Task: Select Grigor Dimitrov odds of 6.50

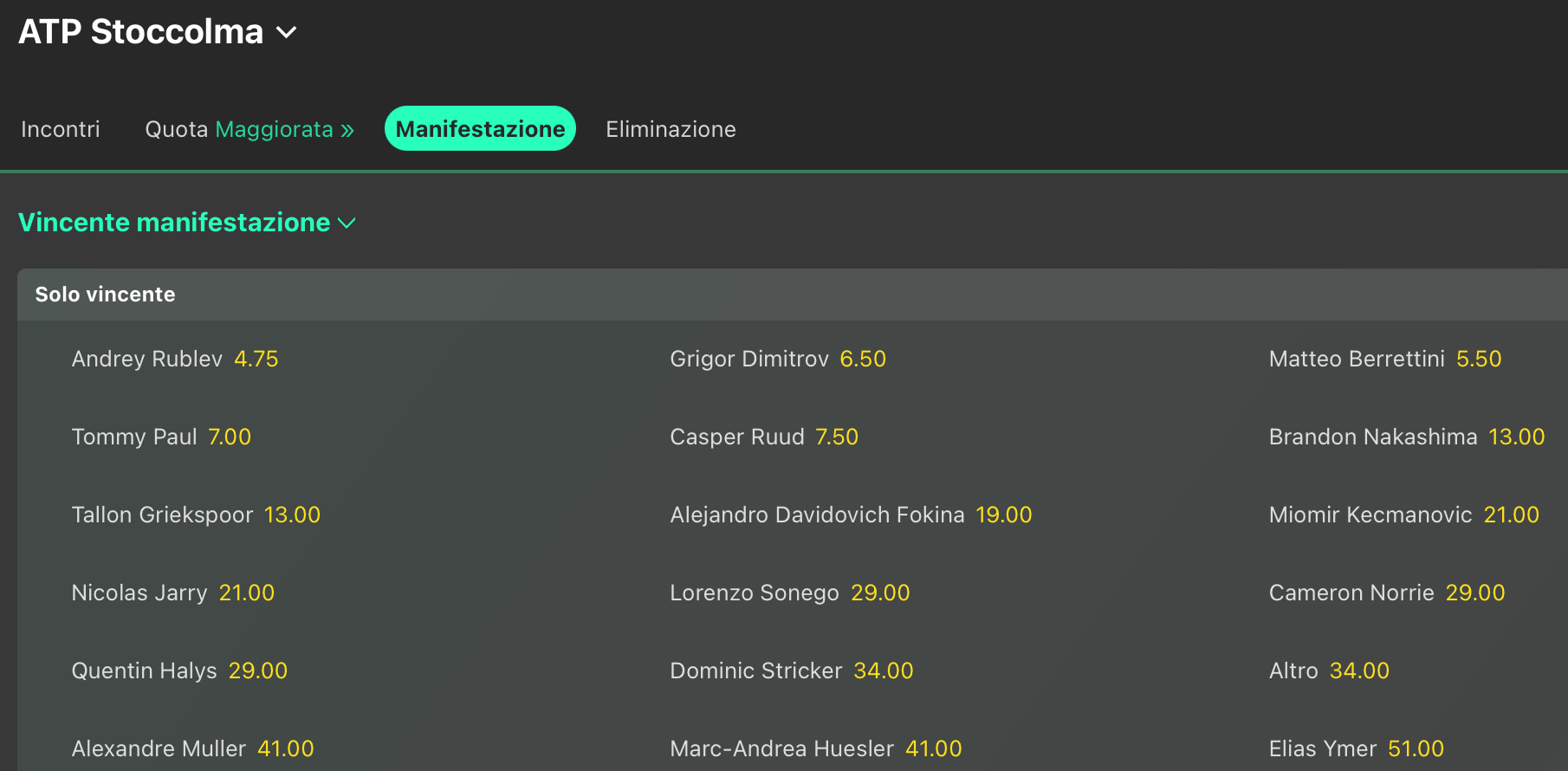Action: 777,359
